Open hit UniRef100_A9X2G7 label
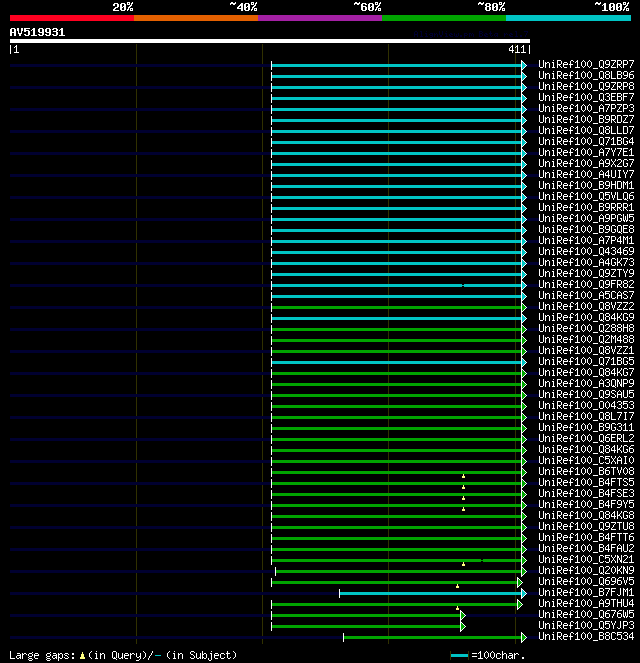The image size is (640, 663). [x=586, y=163]
